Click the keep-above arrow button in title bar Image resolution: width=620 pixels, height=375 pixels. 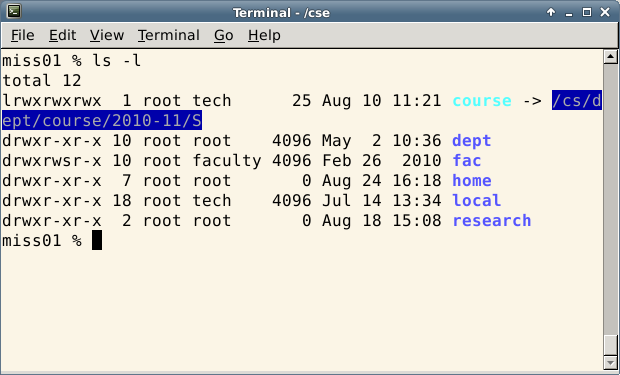point(551,12)
